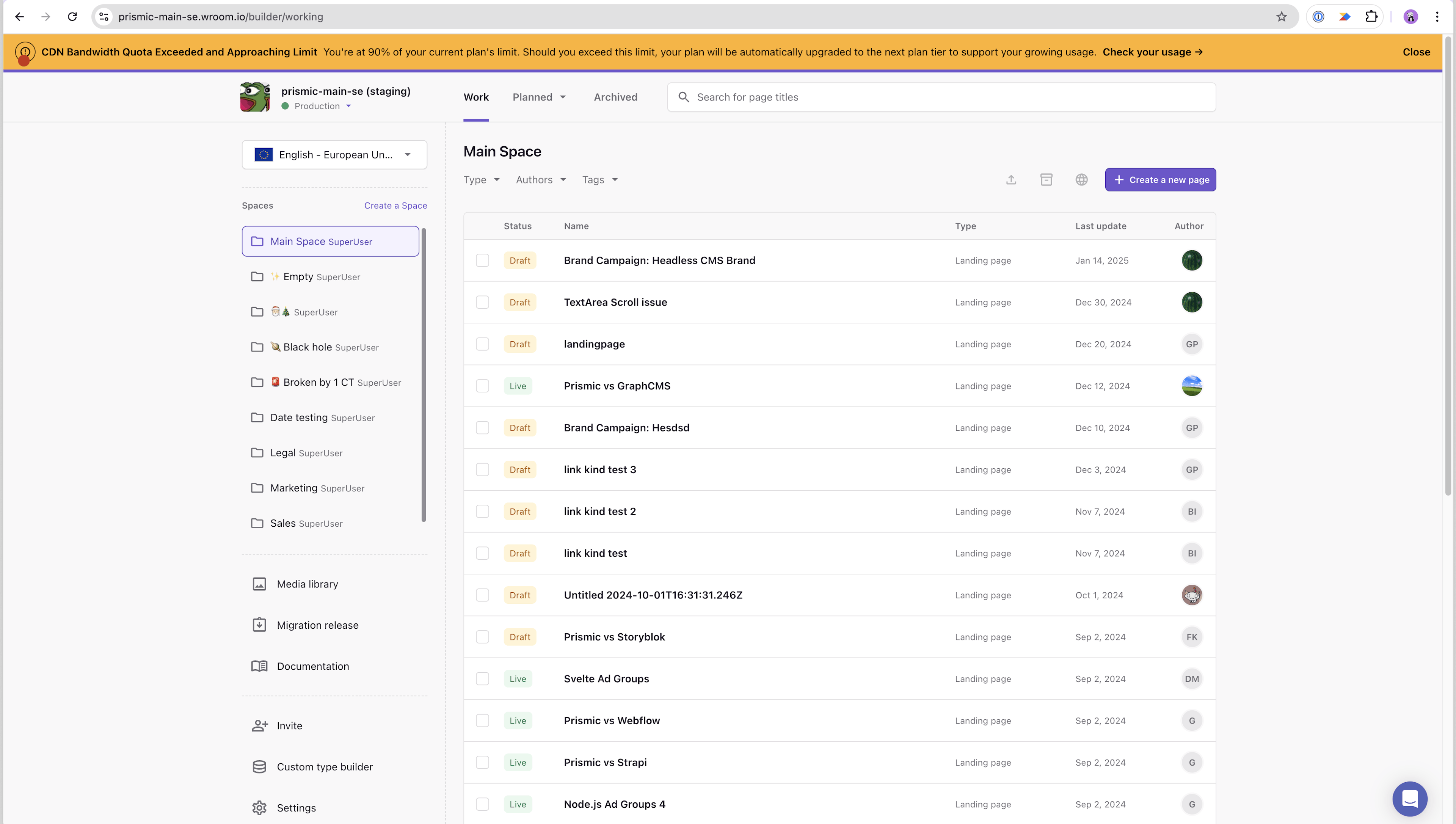Viewport: 1456px width, 824px height.
Task: Open the English locale selector dropdown
Action: pyautogui.click(x=334, y=154)
